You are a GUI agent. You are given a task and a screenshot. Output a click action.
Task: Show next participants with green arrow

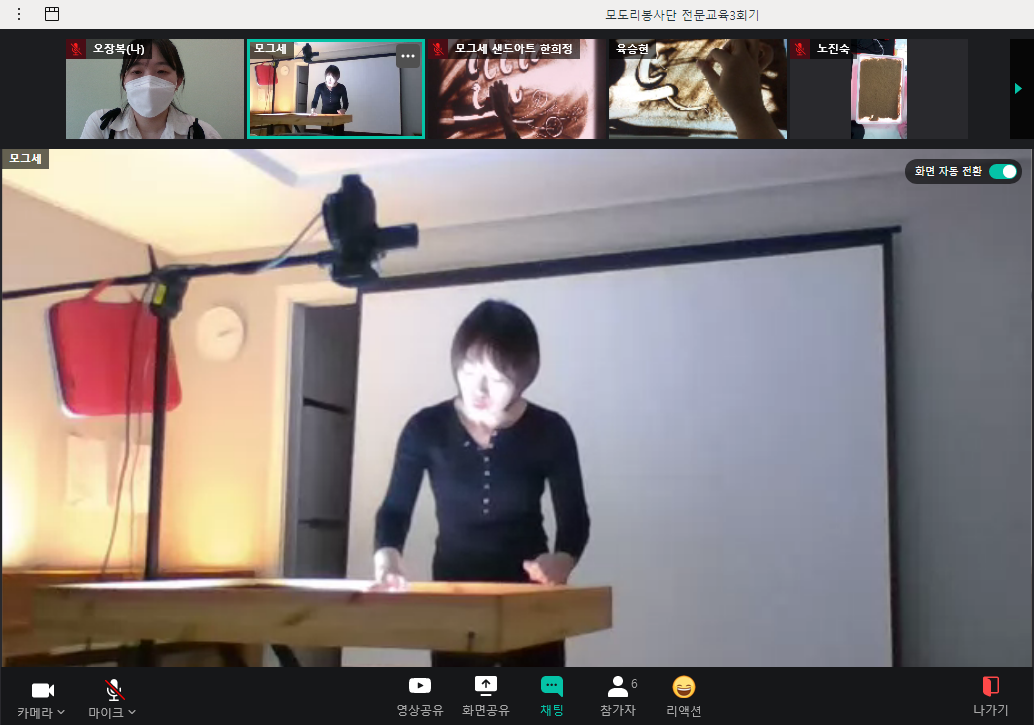(x=1018, y=88)
